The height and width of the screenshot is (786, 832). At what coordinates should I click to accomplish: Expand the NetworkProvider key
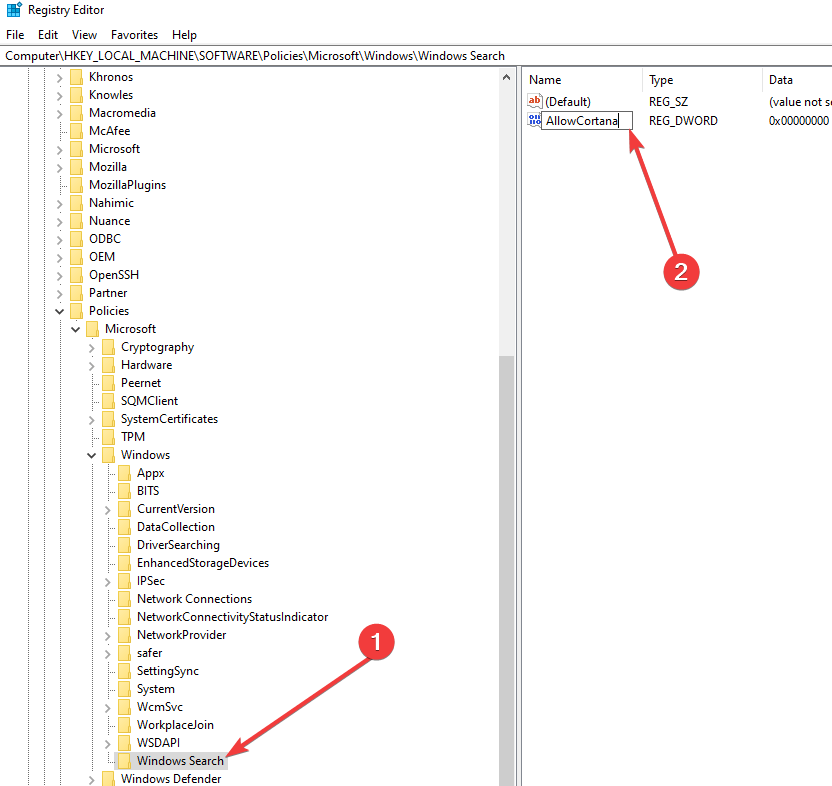coord(107,636)
